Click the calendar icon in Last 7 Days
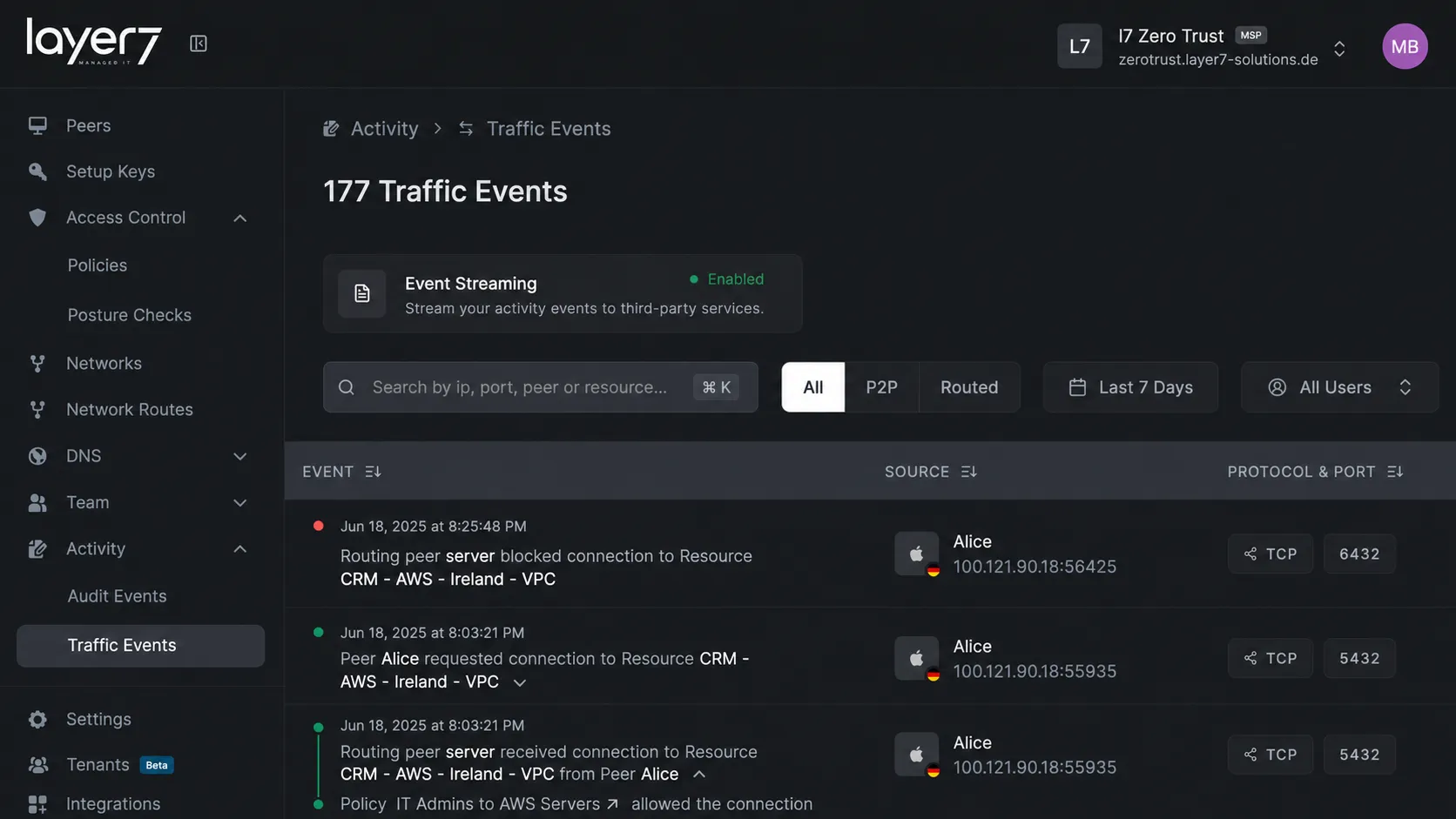This screenshot has width=1456, height=819. 1077,387
